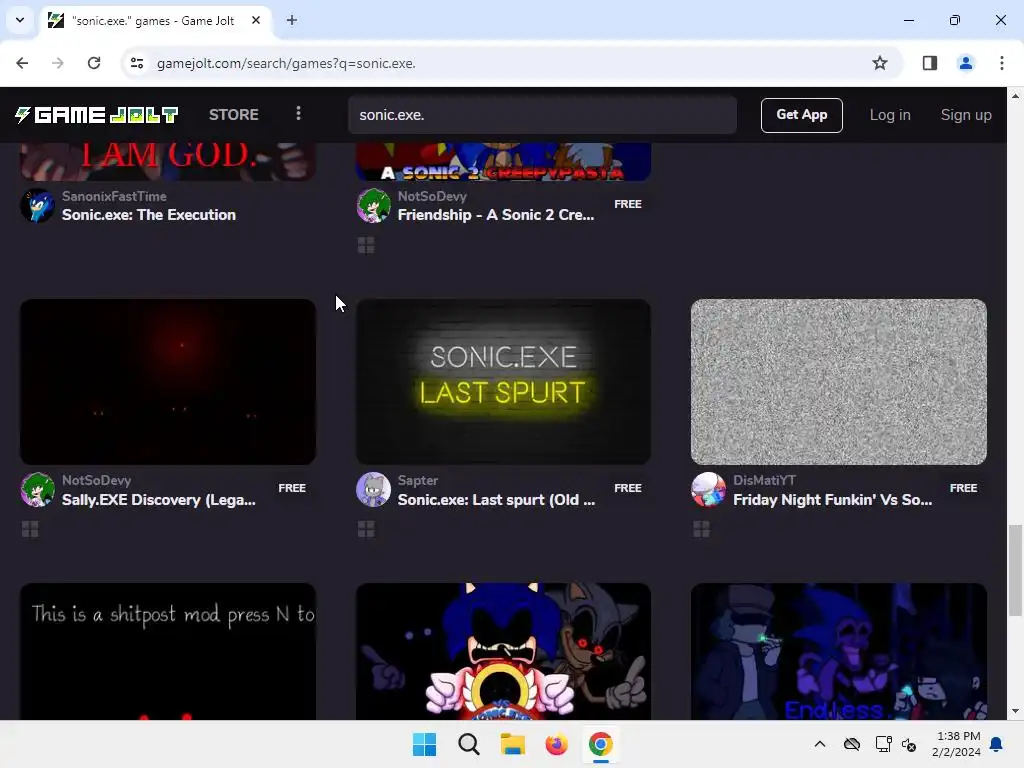
Task: Open the Windows Start menu
Action: [424, 744]
